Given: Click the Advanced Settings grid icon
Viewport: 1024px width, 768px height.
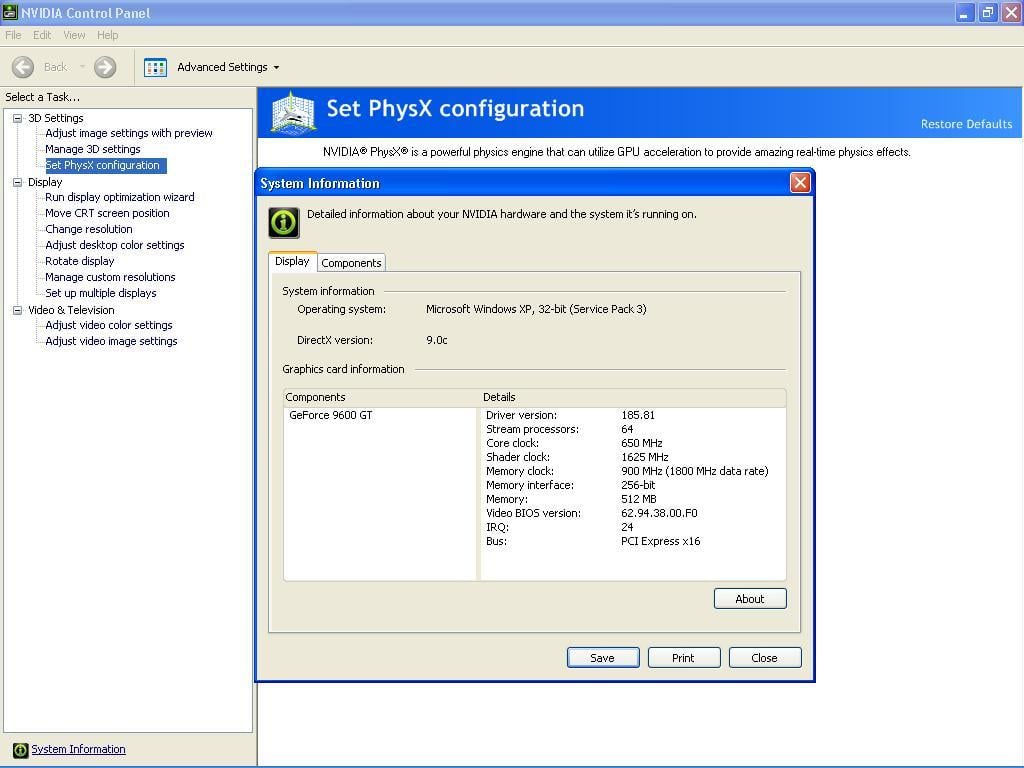Looking at the screenshot, I should coord(155,67).
